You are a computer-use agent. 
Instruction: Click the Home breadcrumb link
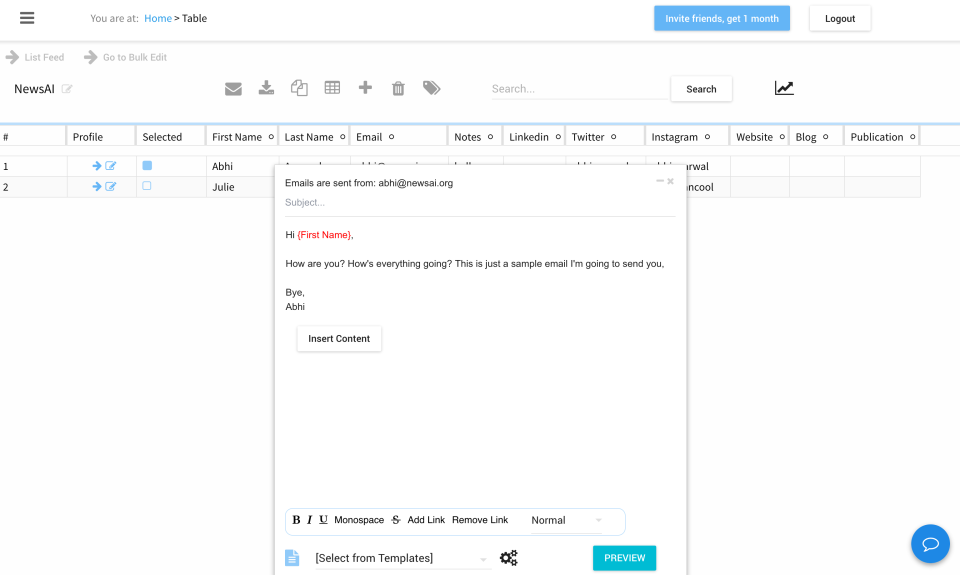pyautogui.click(x=158, y=18)
